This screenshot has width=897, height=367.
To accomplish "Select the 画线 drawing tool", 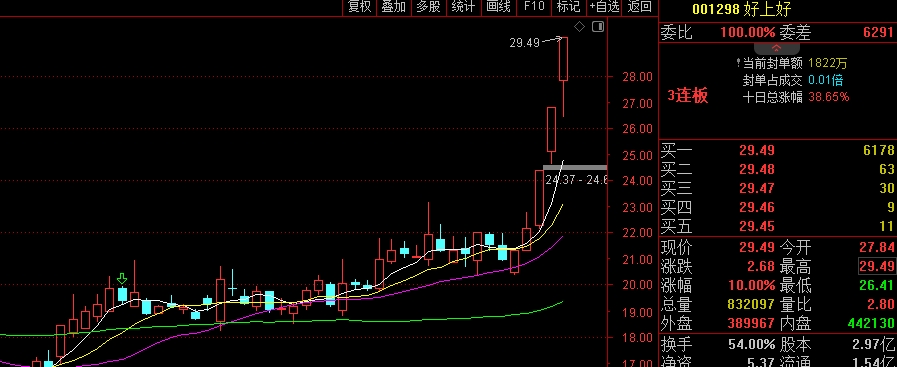I will [498, 7].
